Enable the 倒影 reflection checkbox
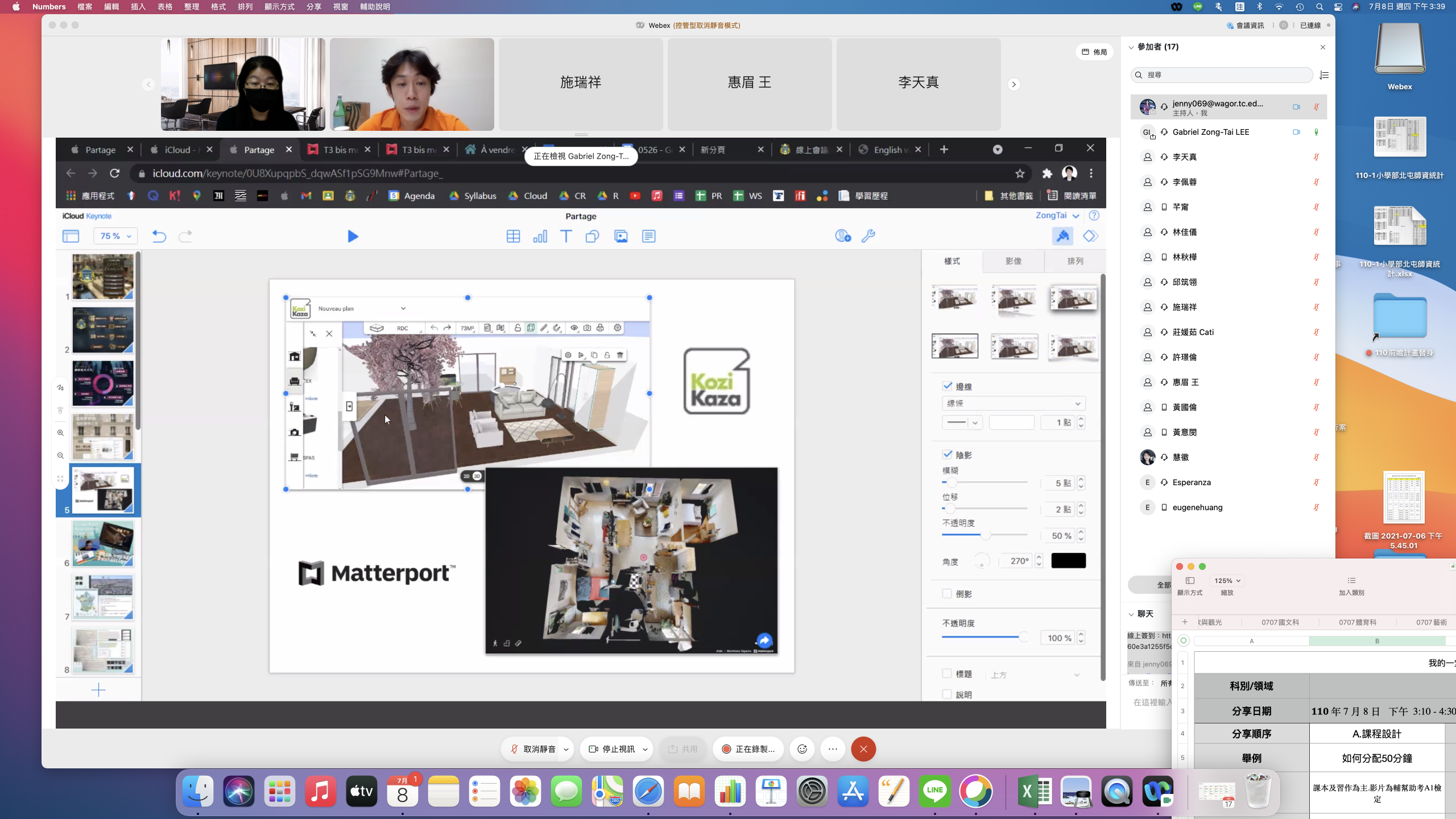 coord(948,594)
